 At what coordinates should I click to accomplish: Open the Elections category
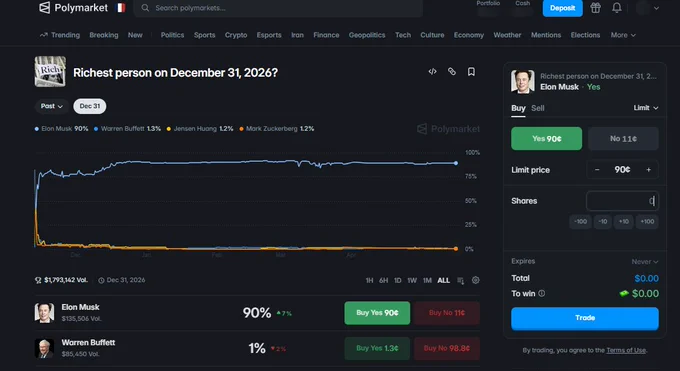585,35
